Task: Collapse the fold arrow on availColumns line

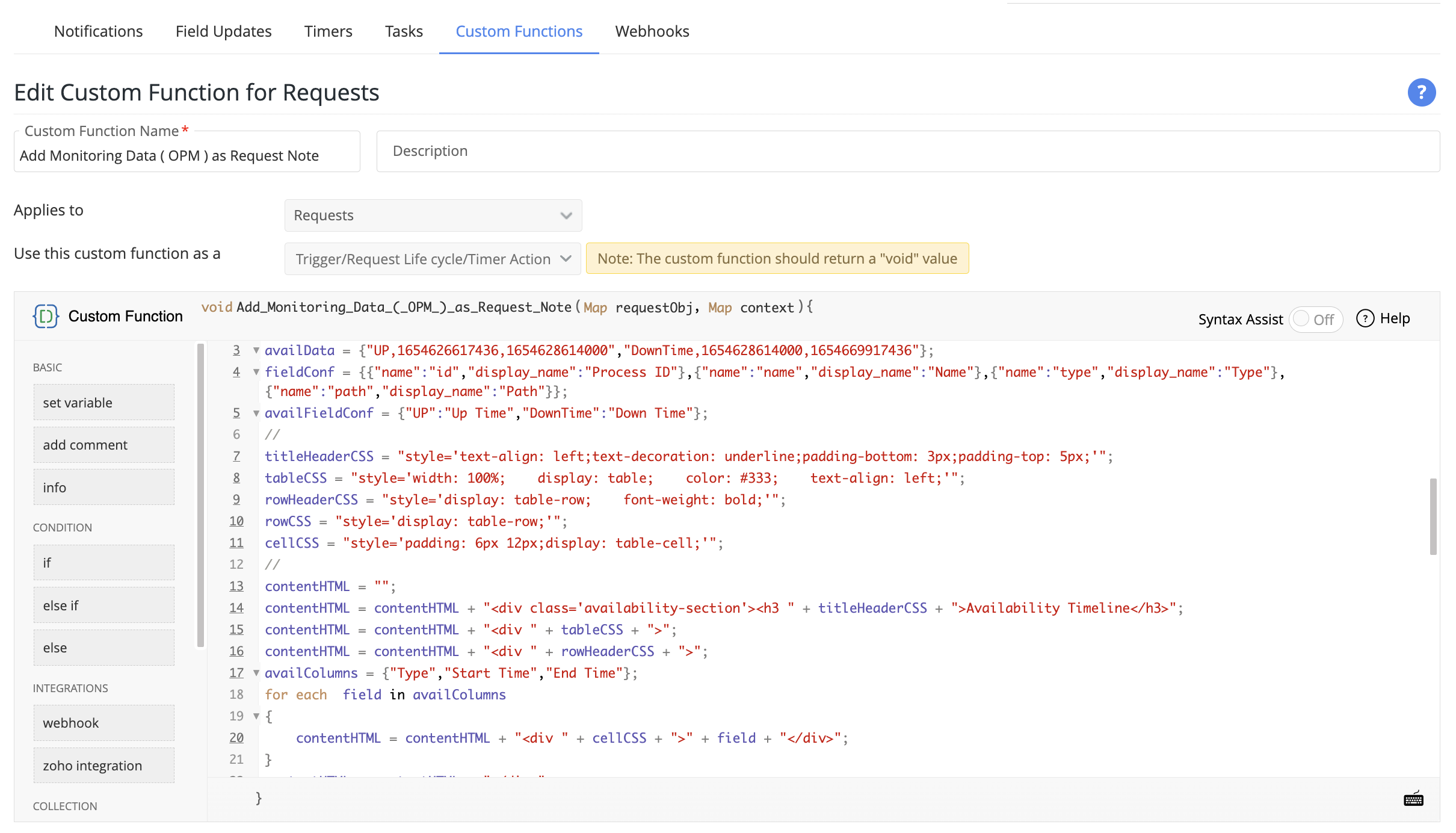Action: click(x=256, y=673)
